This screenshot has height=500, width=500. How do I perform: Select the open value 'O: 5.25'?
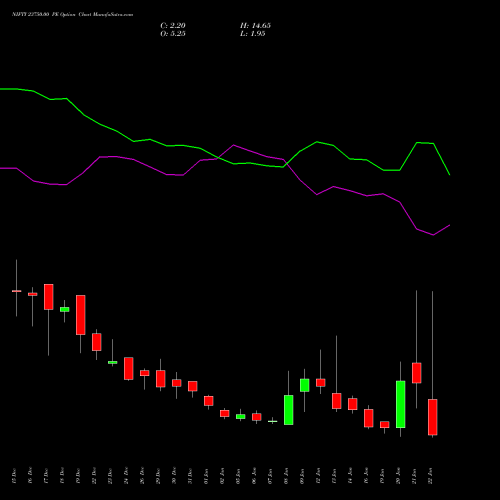click(173, 34)
